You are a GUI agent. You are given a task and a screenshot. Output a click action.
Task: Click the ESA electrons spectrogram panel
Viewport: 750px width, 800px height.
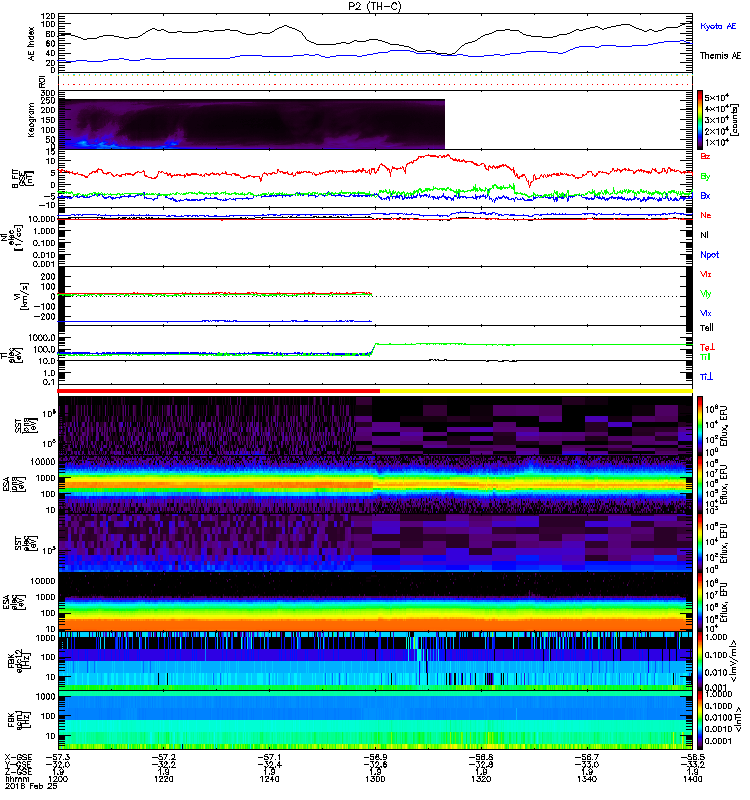pyautogui.click(x=375, y=602)
